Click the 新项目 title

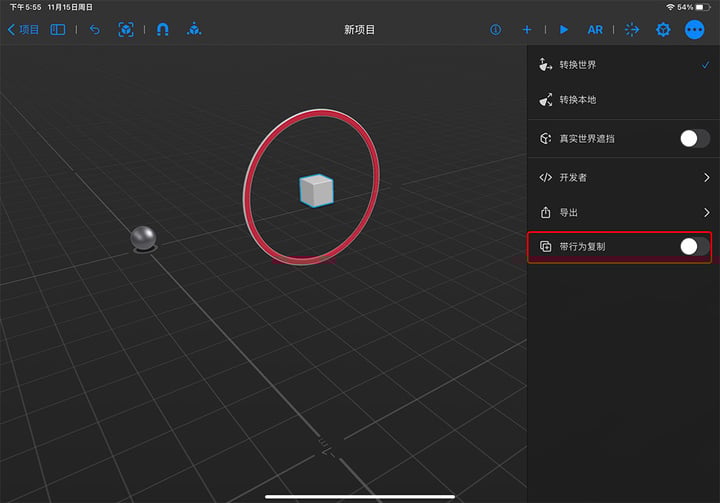coord(360,30)
